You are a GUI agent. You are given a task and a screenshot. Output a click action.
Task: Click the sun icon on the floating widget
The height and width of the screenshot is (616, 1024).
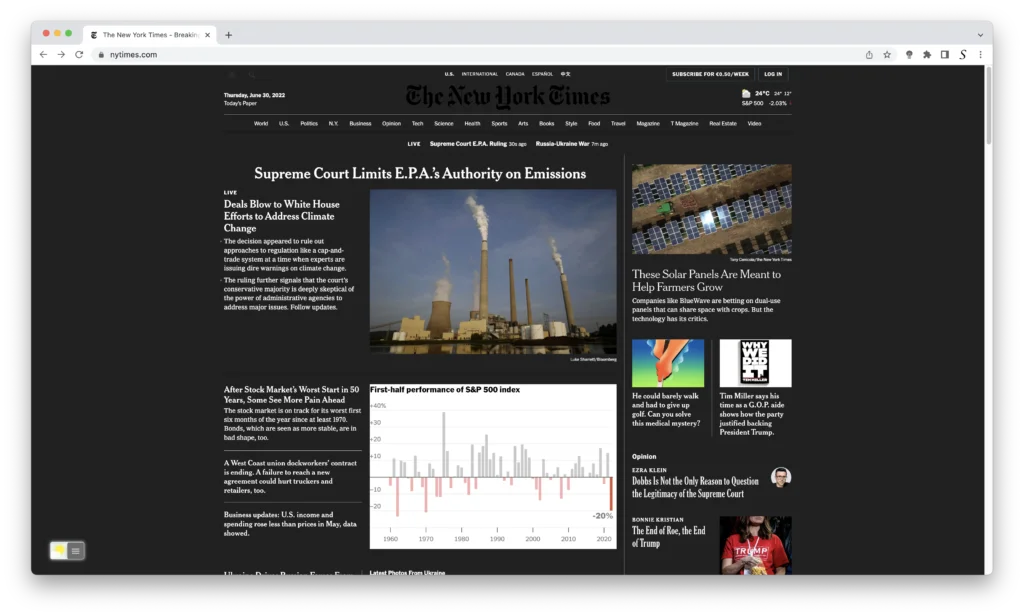coord(59,551)
